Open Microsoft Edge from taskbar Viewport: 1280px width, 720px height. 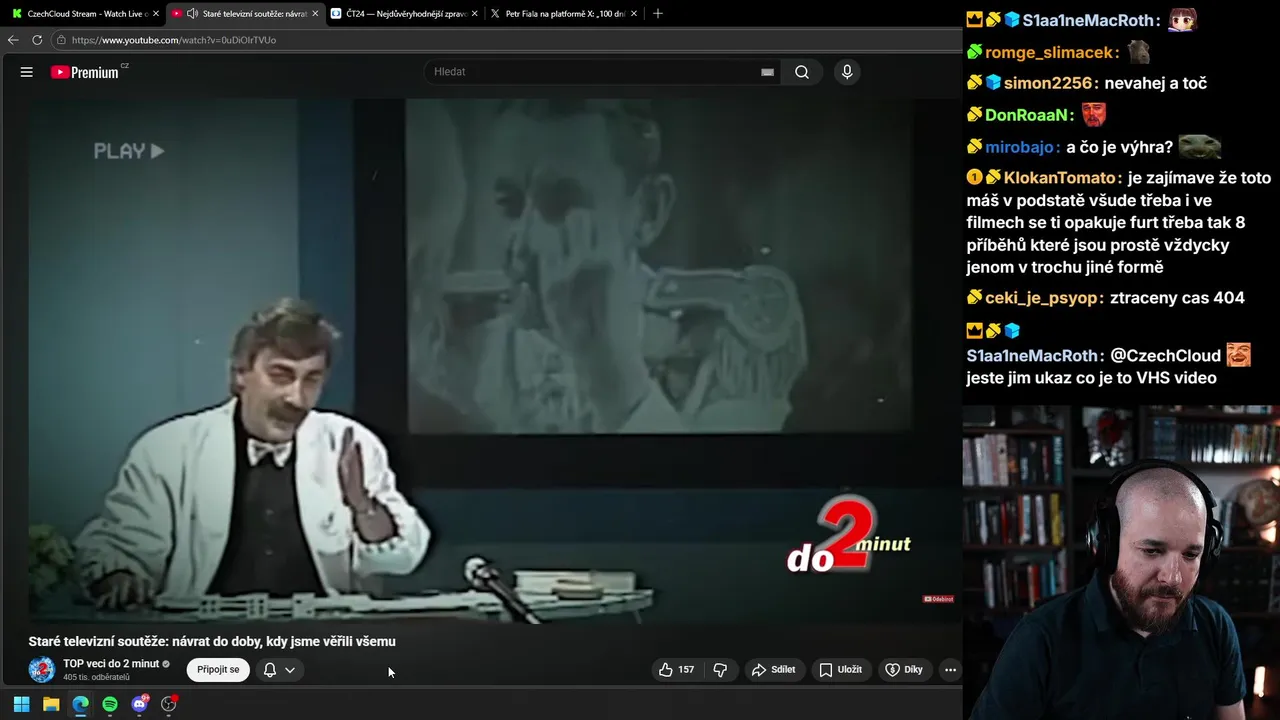pos(80,704)
